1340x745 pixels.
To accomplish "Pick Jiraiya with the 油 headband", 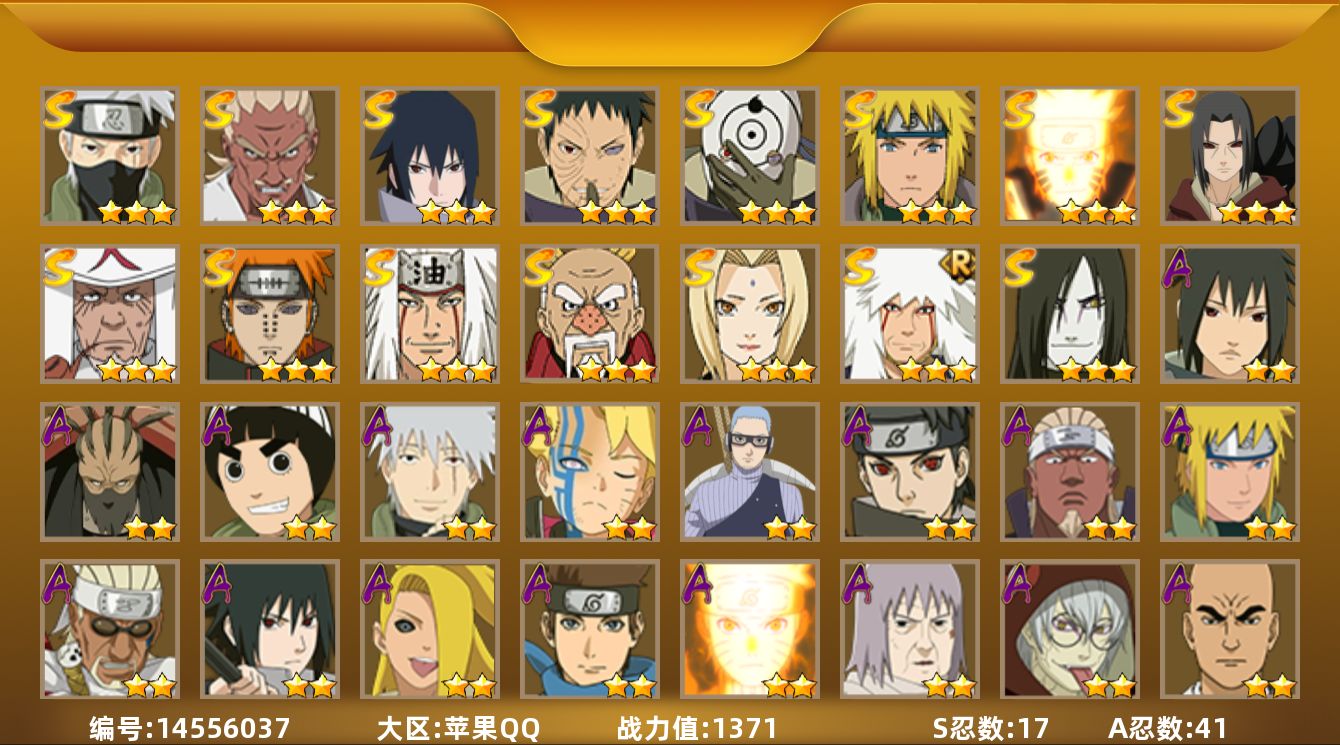I will tap(429, 313).
